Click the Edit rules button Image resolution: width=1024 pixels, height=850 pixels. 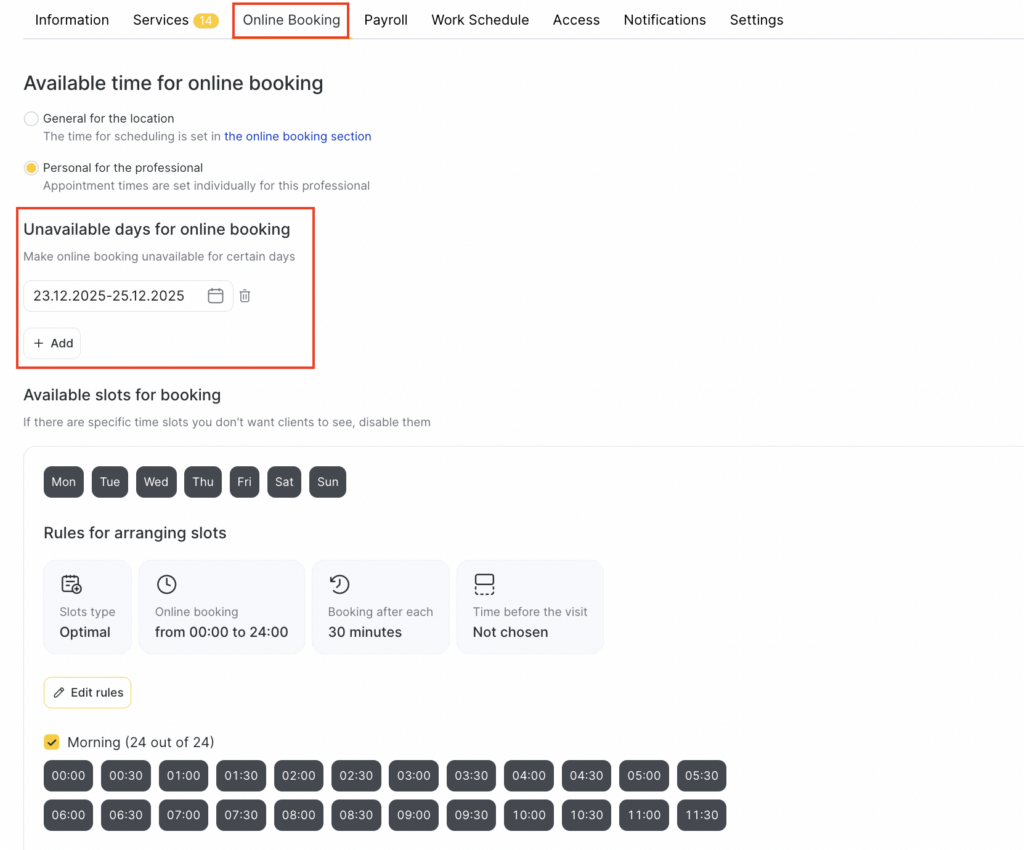(x=88, y=692)
